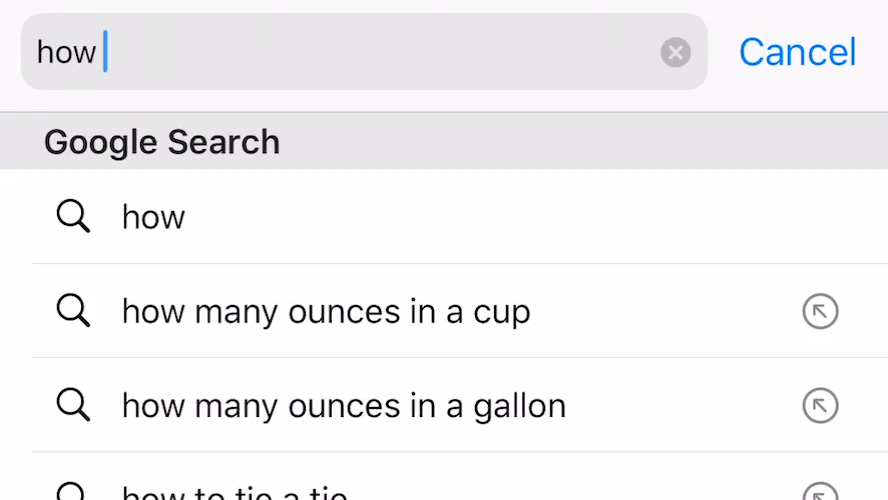
Task: Click magnifier icon beside "ounces in a gallon"
Action: coord(73,405)
